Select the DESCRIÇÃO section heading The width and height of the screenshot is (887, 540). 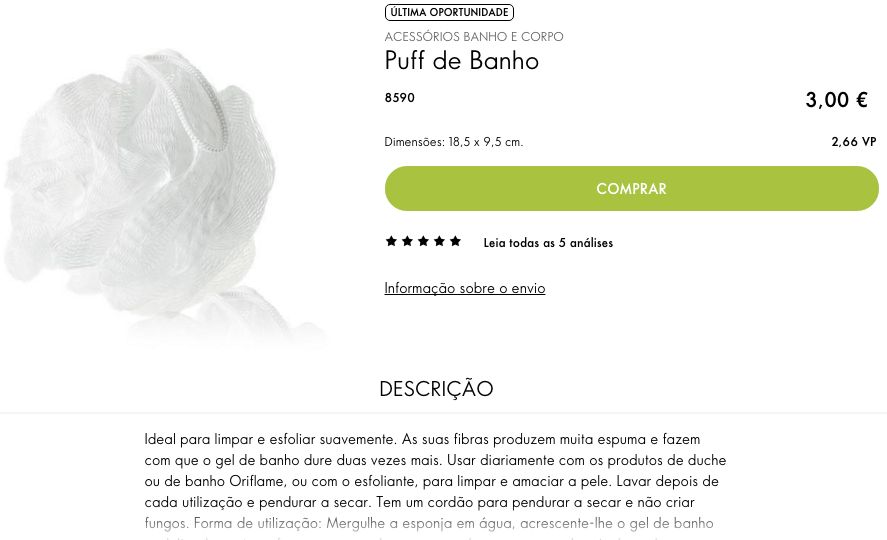pyautogui.click(x=436, y=389)
